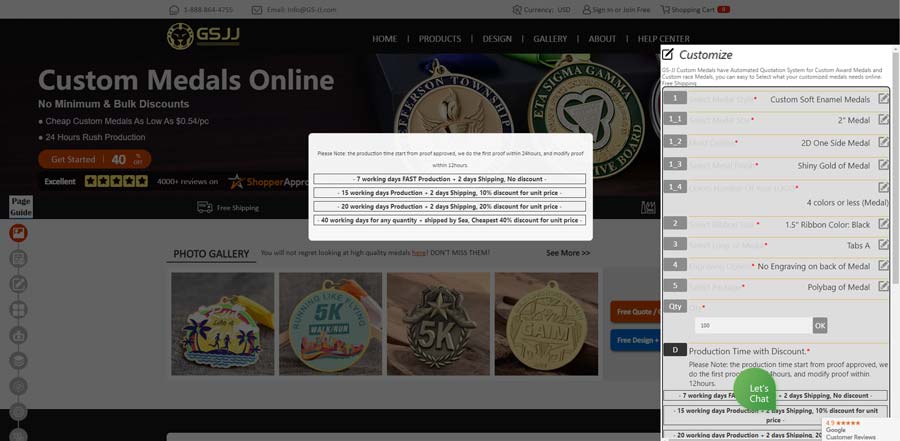Image resolution: width=900 pixels, height=441 pixels.
Task: Click edit icon next to Tabs A
Action: [883, 245]
